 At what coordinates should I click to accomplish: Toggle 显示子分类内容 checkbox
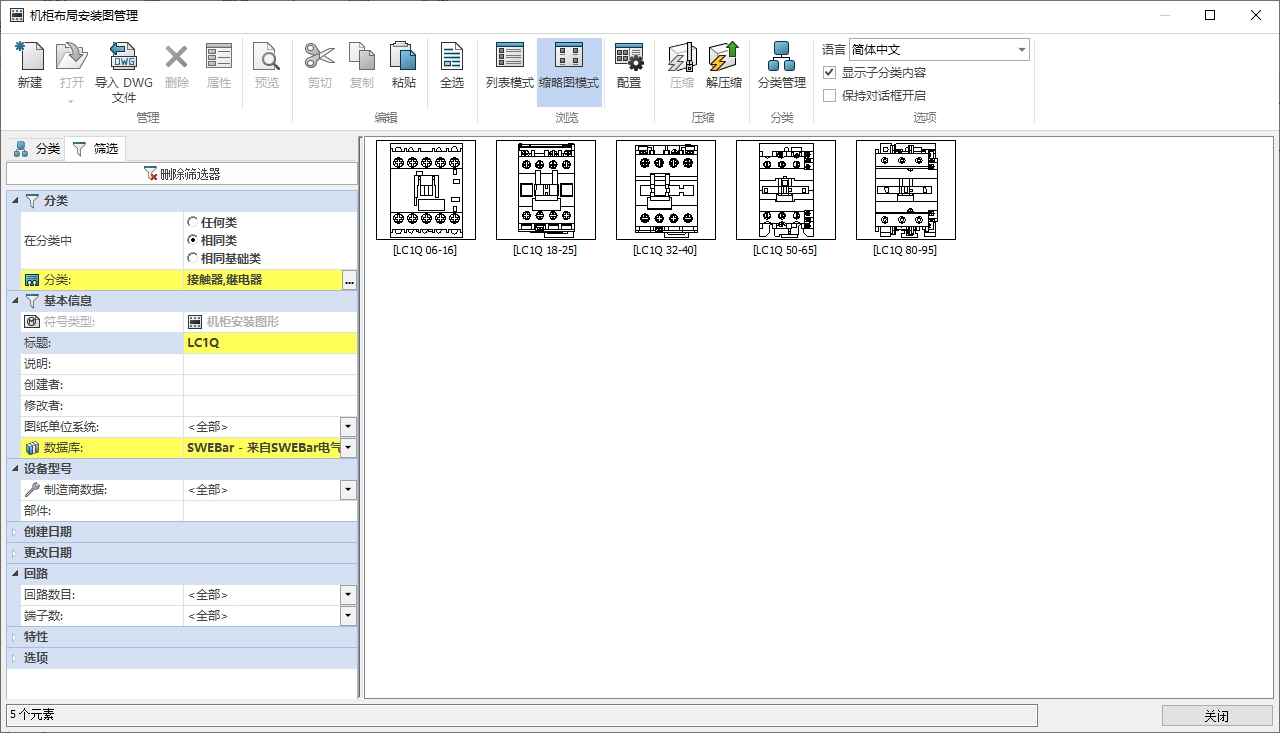click(829, 73)
